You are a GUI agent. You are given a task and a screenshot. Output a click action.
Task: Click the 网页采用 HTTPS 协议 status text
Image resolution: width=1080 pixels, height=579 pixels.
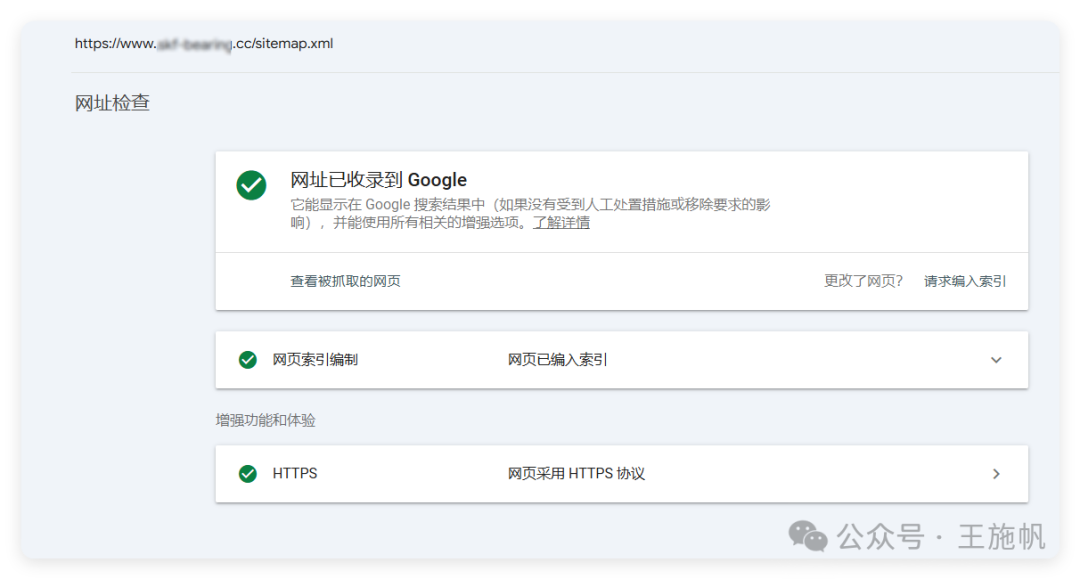coord(578,473)
